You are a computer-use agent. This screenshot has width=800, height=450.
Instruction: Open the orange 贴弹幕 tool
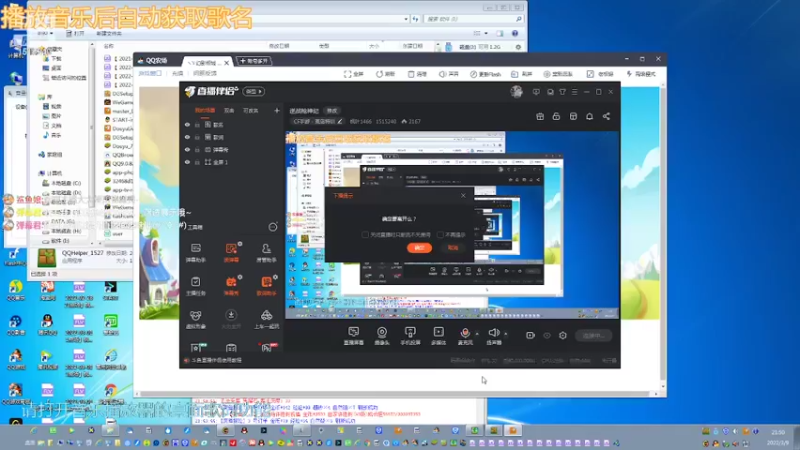(231, 253)
